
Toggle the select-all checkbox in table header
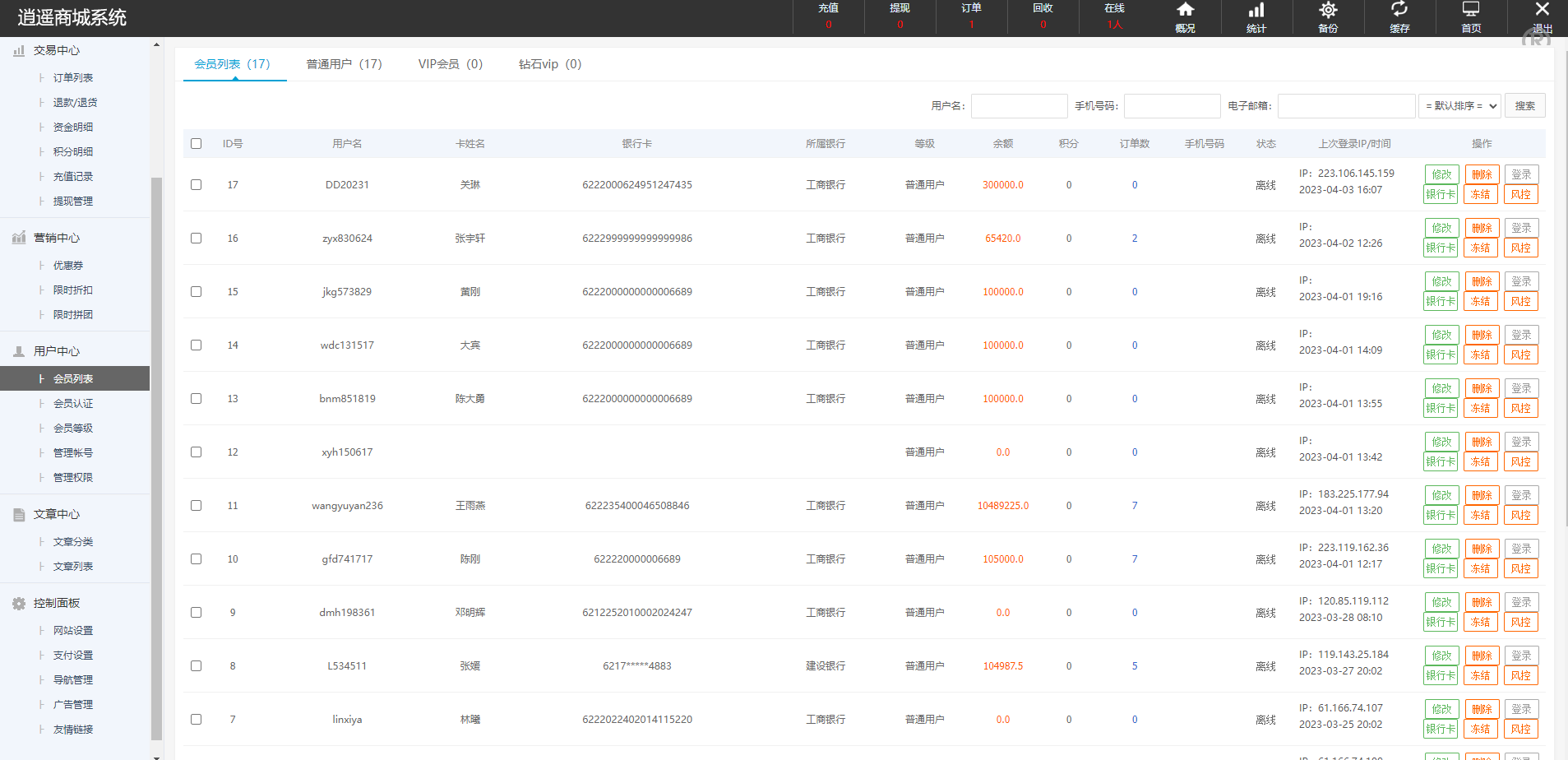[x=196, y=143]
